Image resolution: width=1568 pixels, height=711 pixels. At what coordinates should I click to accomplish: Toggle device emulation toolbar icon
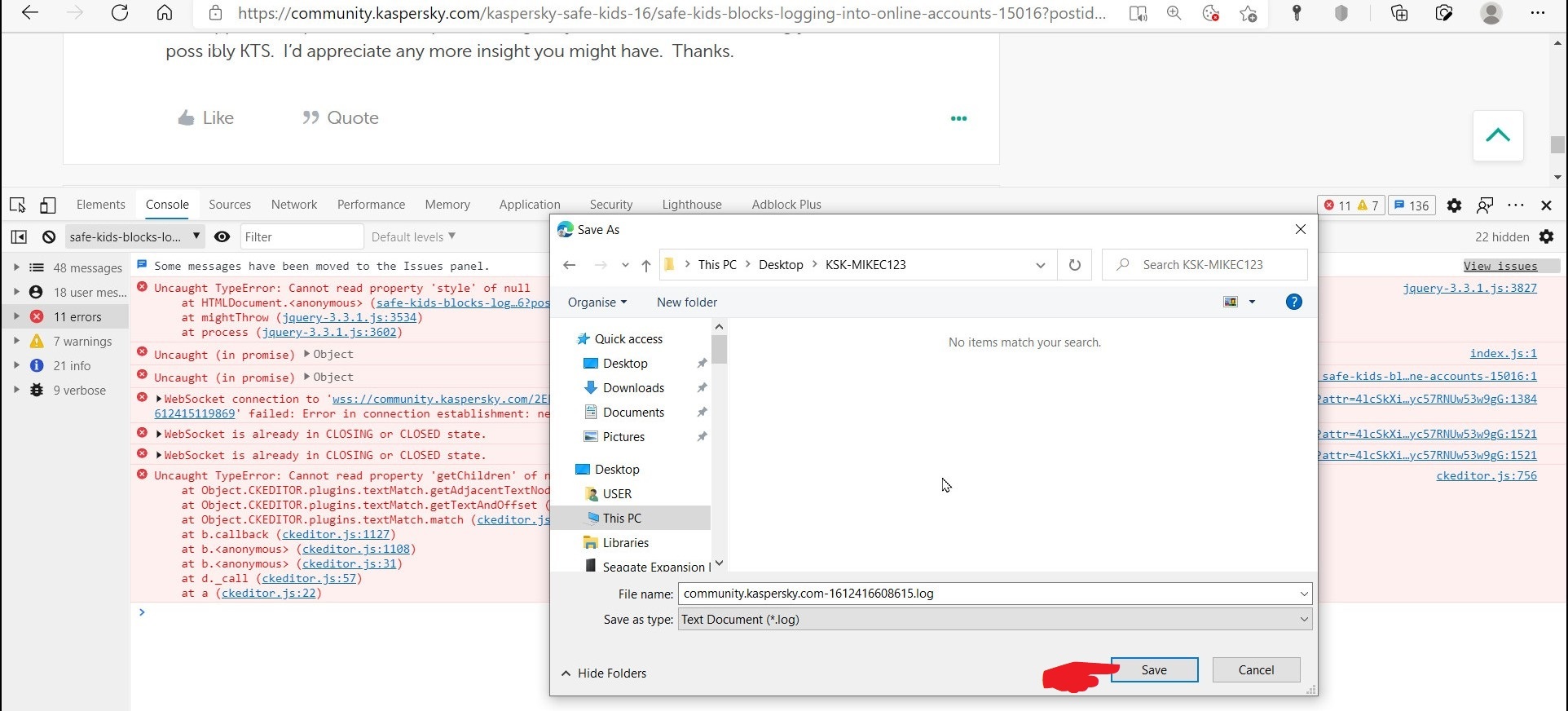(48, 205)
